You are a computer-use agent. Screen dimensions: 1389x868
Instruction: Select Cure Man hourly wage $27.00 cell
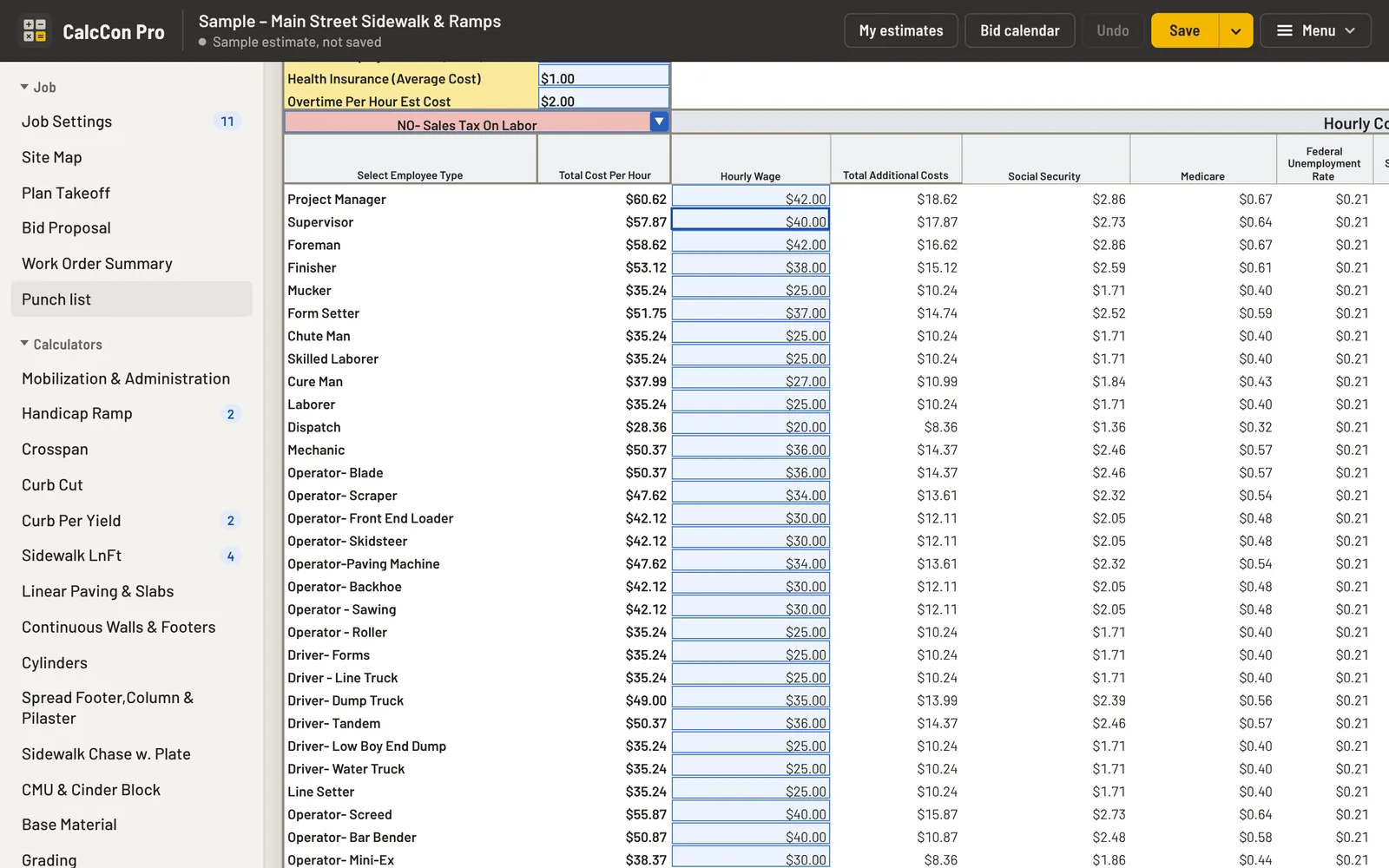tap(751, 379)
